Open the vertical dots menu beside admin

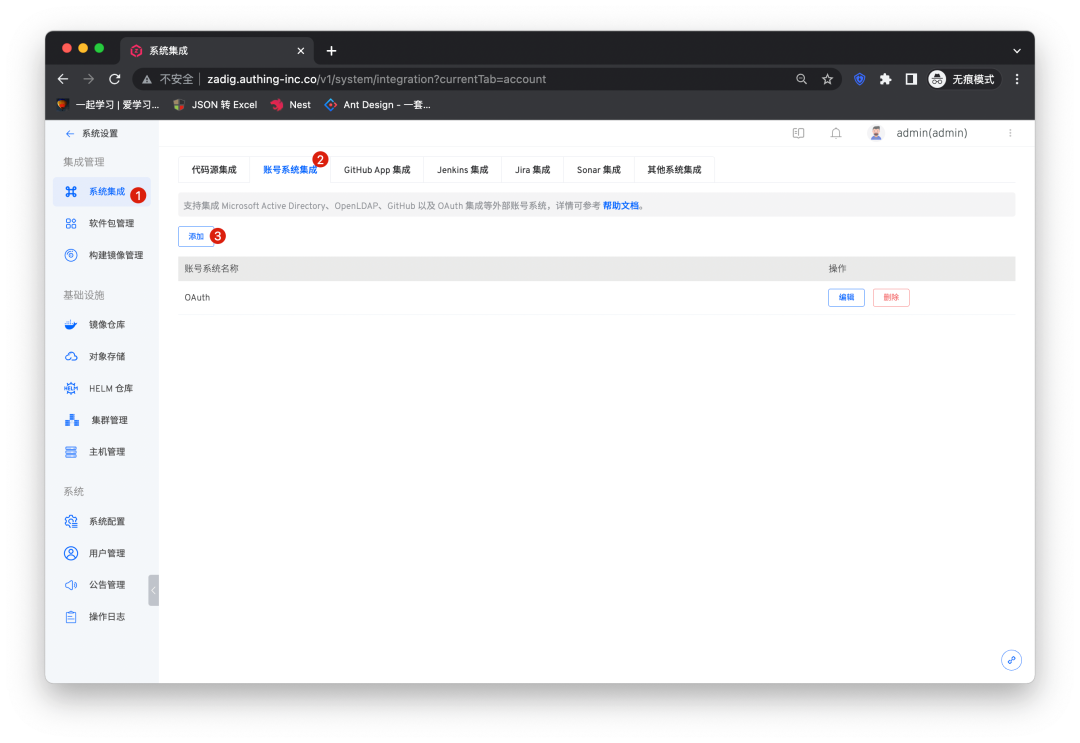(1010, 133)
